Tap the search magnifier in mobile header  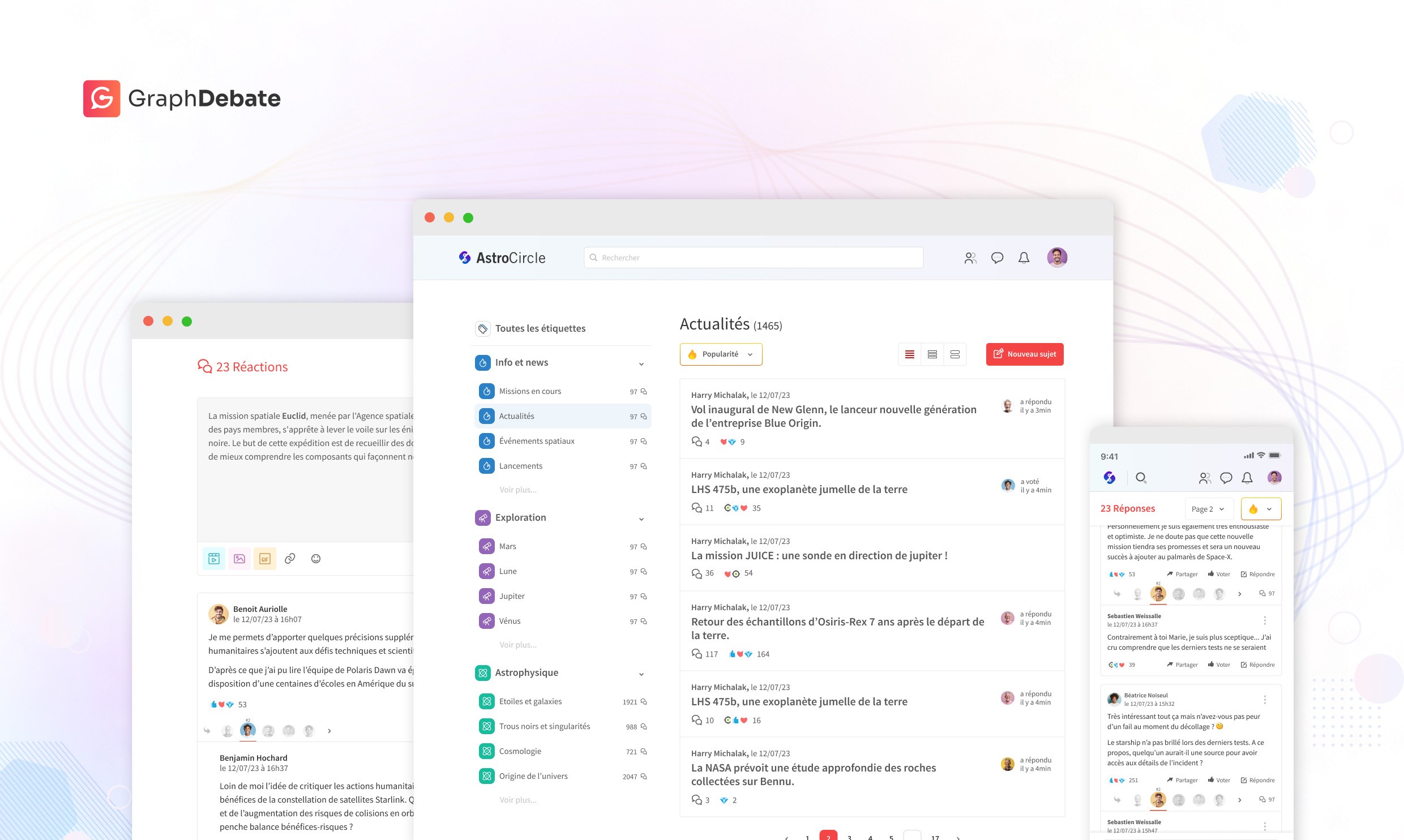[x=1141, y=478]
